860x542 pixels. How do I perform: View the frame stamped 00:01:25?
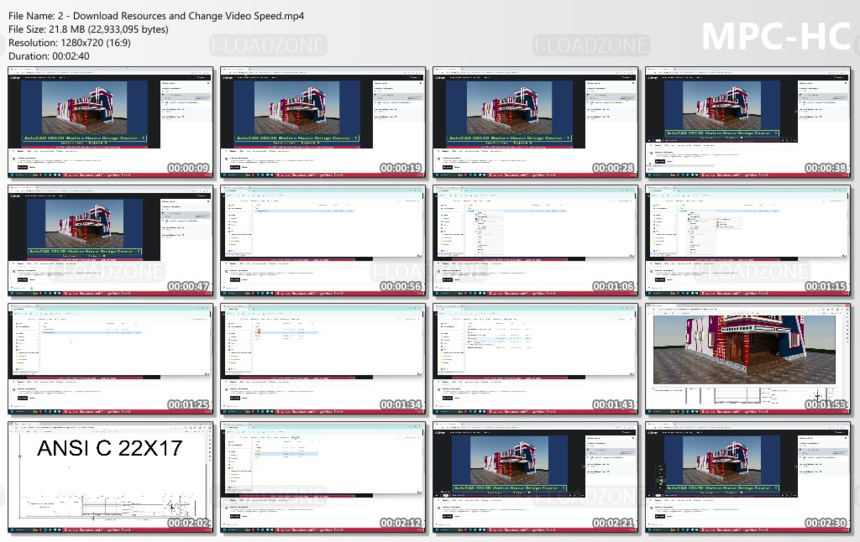tap(111, 359)
